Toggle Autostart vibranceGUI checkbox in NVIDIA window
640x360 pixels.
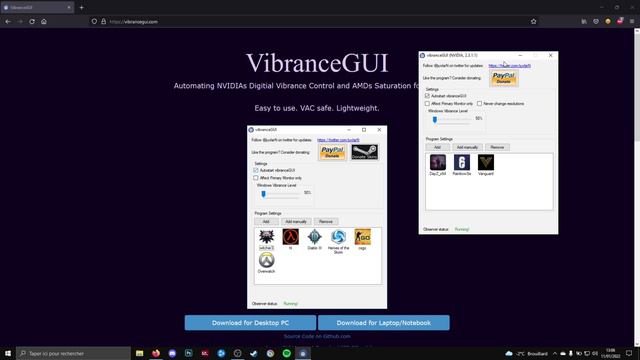click(427, 96)
